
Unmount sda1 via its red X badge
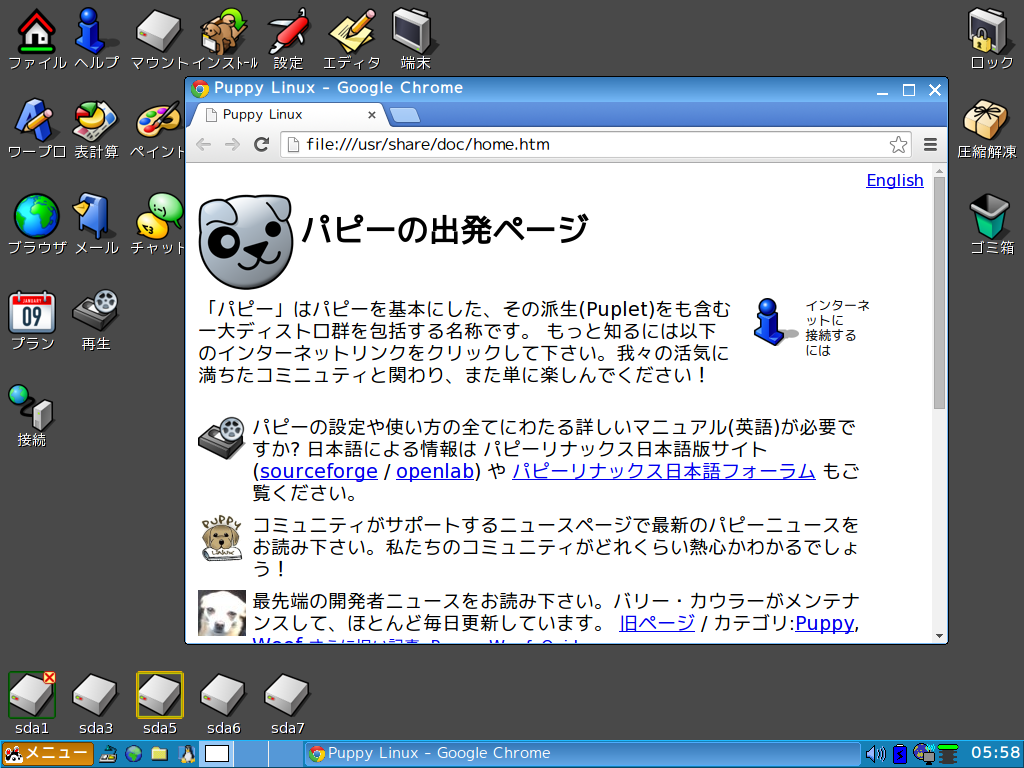pyautogui.click(x=50, y=678)
